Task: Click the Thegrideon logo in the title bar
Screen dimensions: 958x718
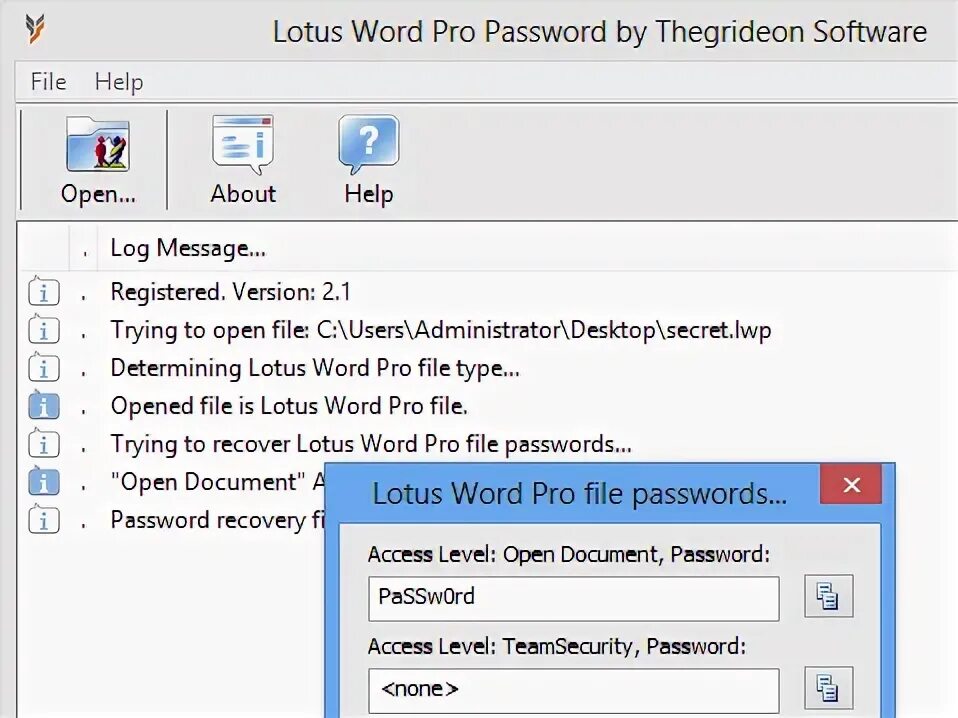Action: (35, 29)
